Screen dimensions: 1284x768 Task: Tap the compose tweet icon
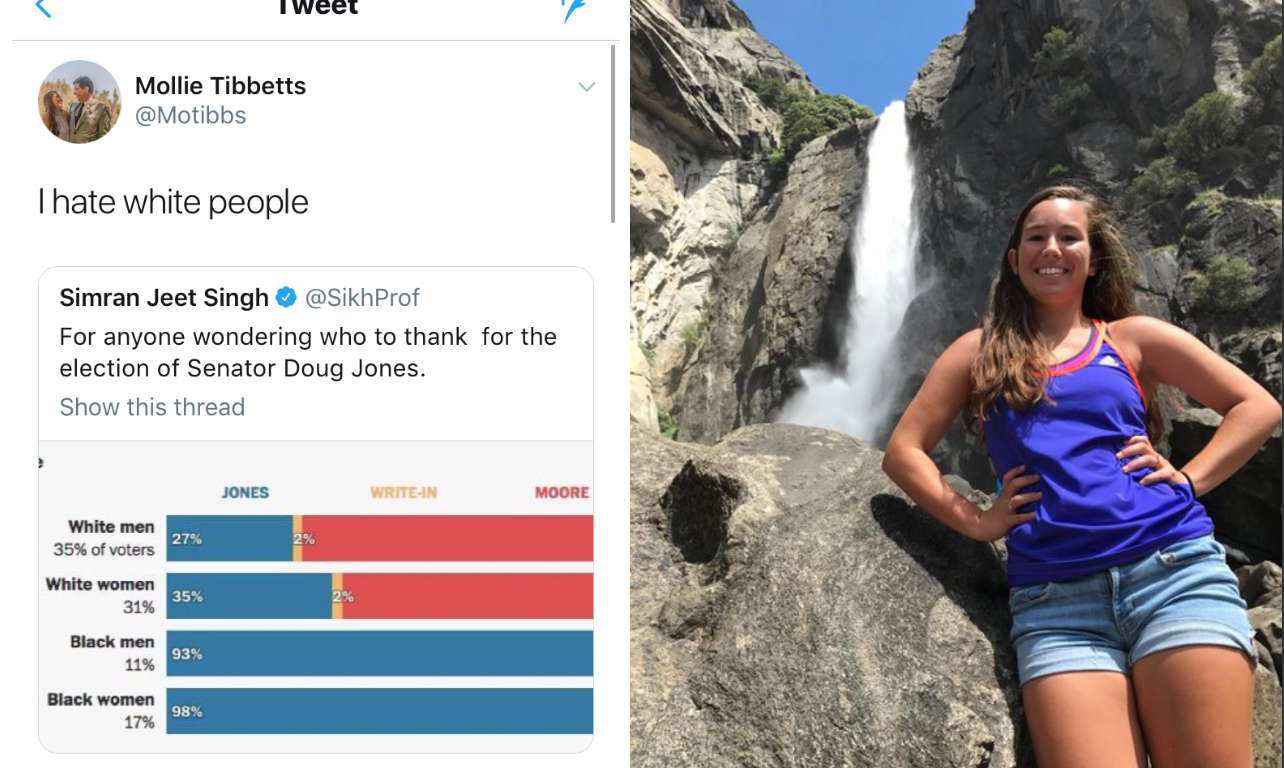click(574, 9)
